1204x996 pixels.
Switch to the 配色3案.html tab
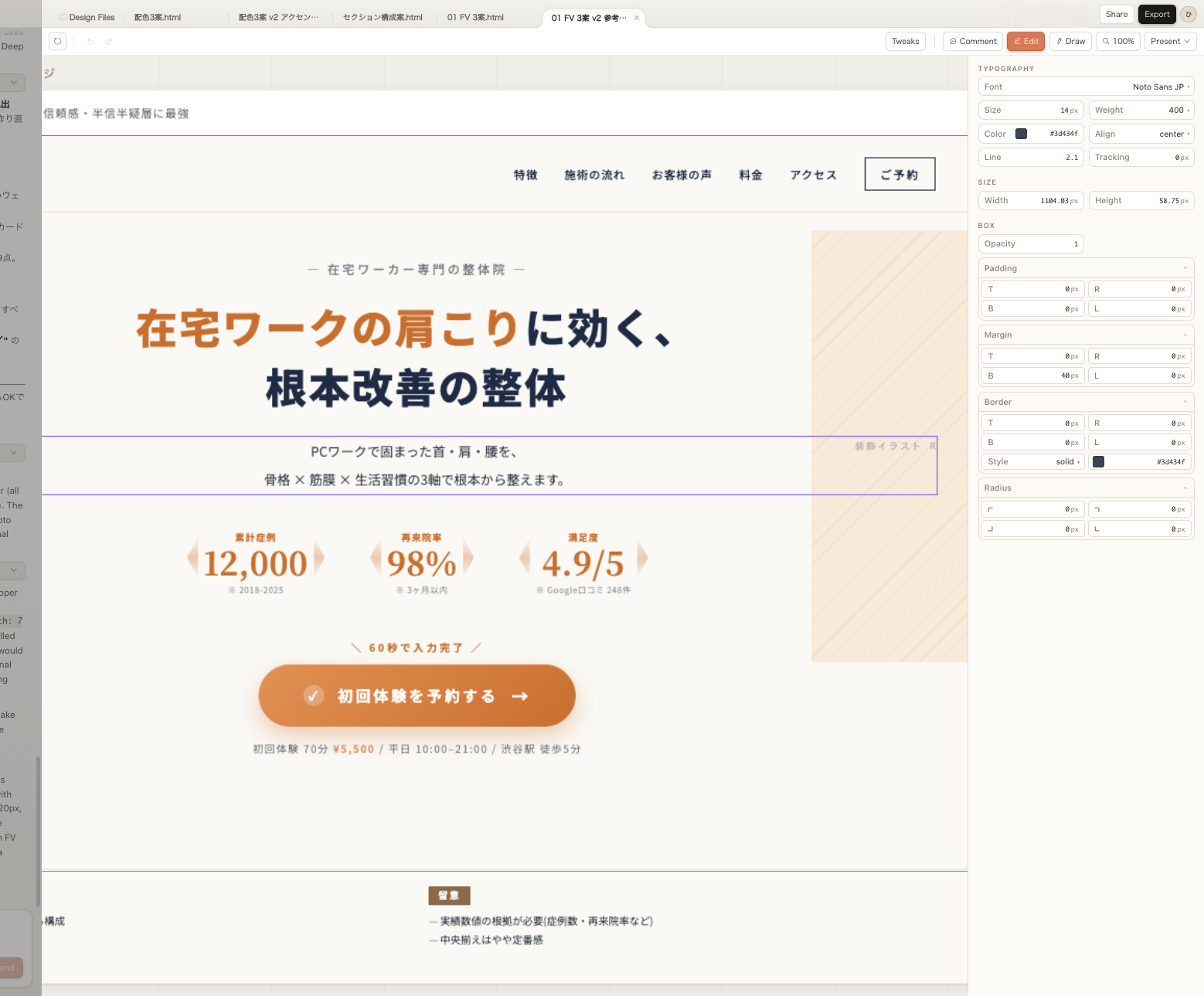[x=156, y=16]
